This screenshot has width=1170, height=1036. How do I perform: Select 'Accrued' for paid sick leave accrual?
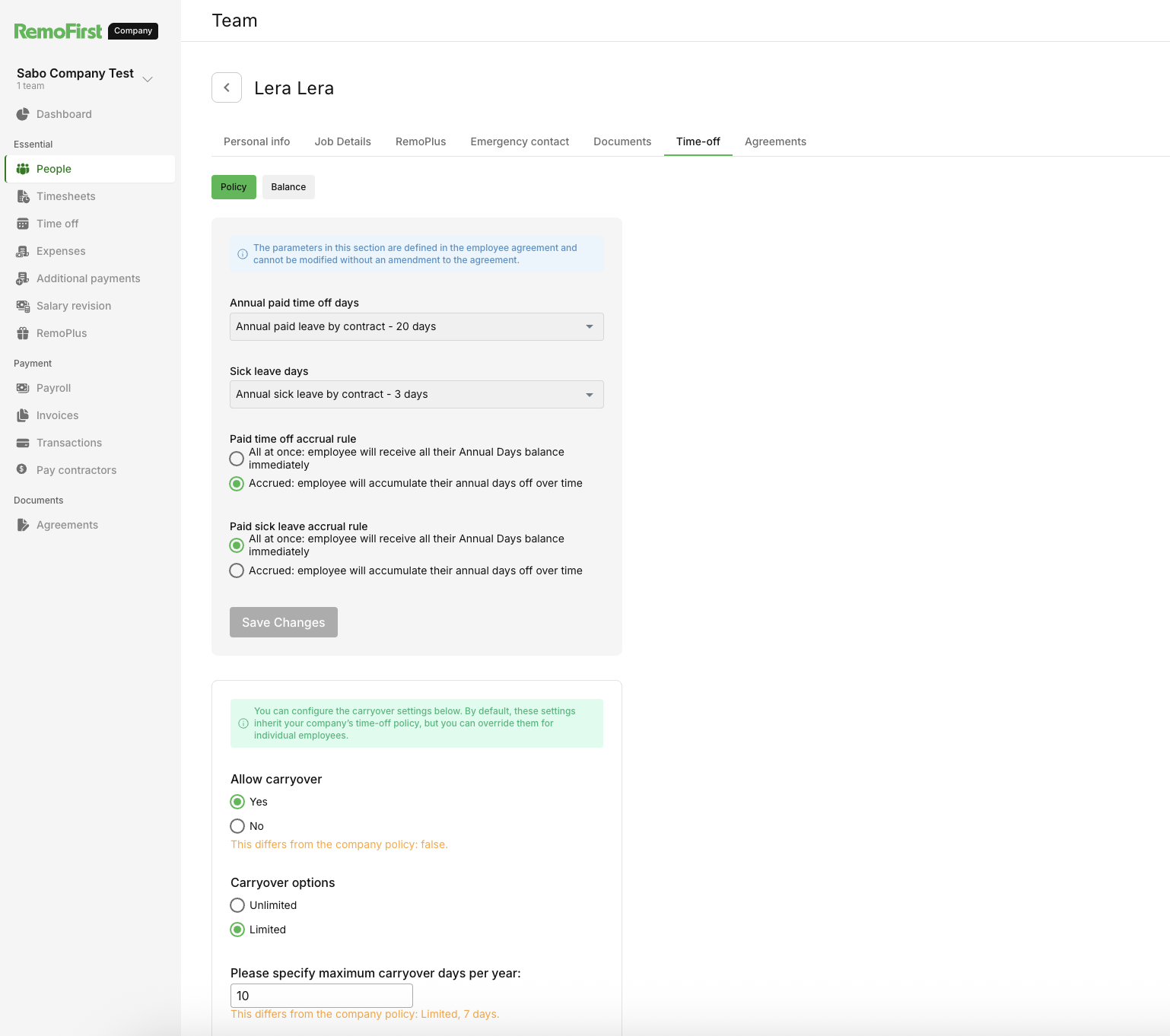point(237,570)
